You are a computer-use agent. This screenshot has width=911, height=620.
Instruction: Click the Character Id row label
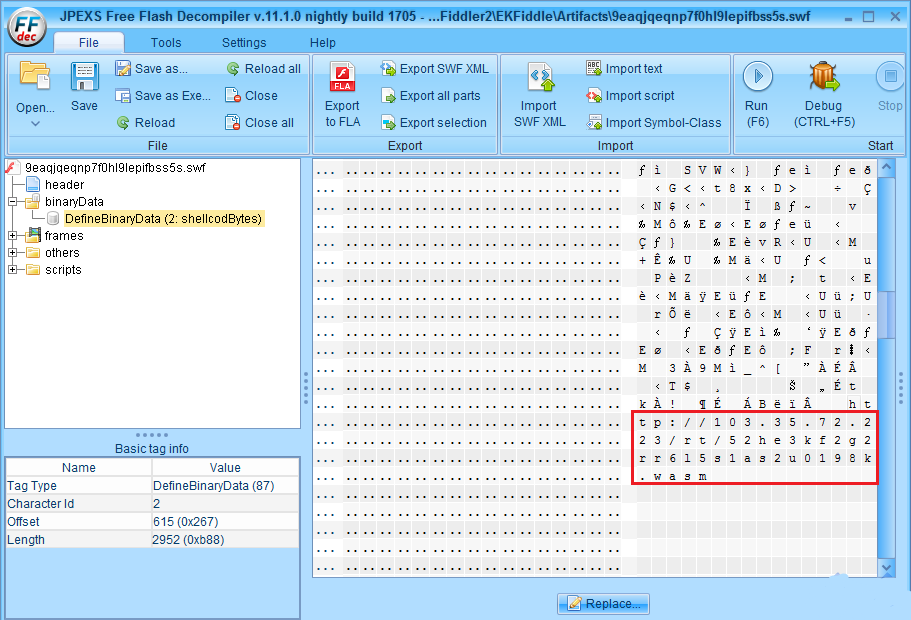[x=41, y=504]
